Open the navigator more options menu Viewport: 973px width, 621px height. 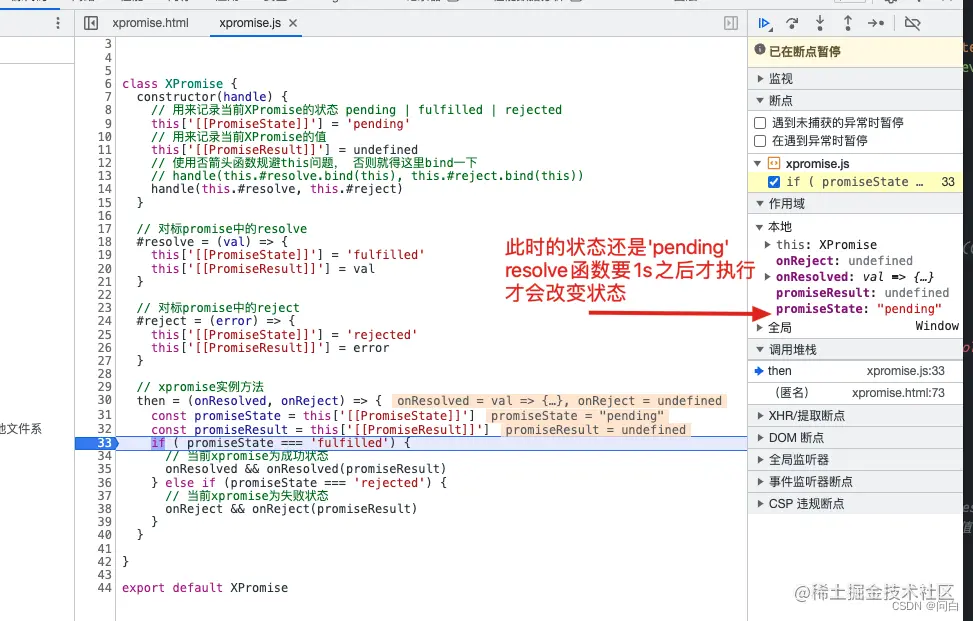[58, 23]
